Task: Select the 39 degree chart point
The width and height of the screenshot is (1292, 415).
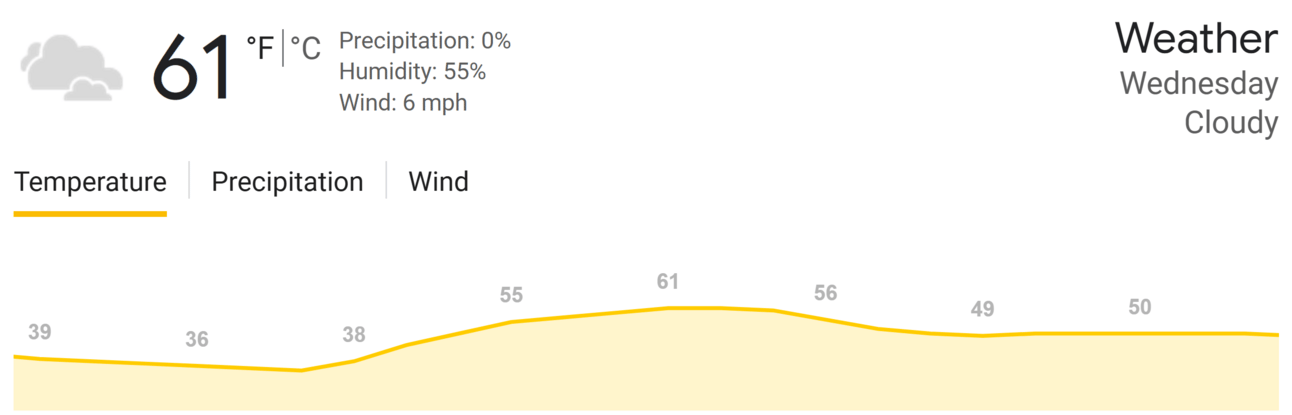Action: (x=40, y=333)
